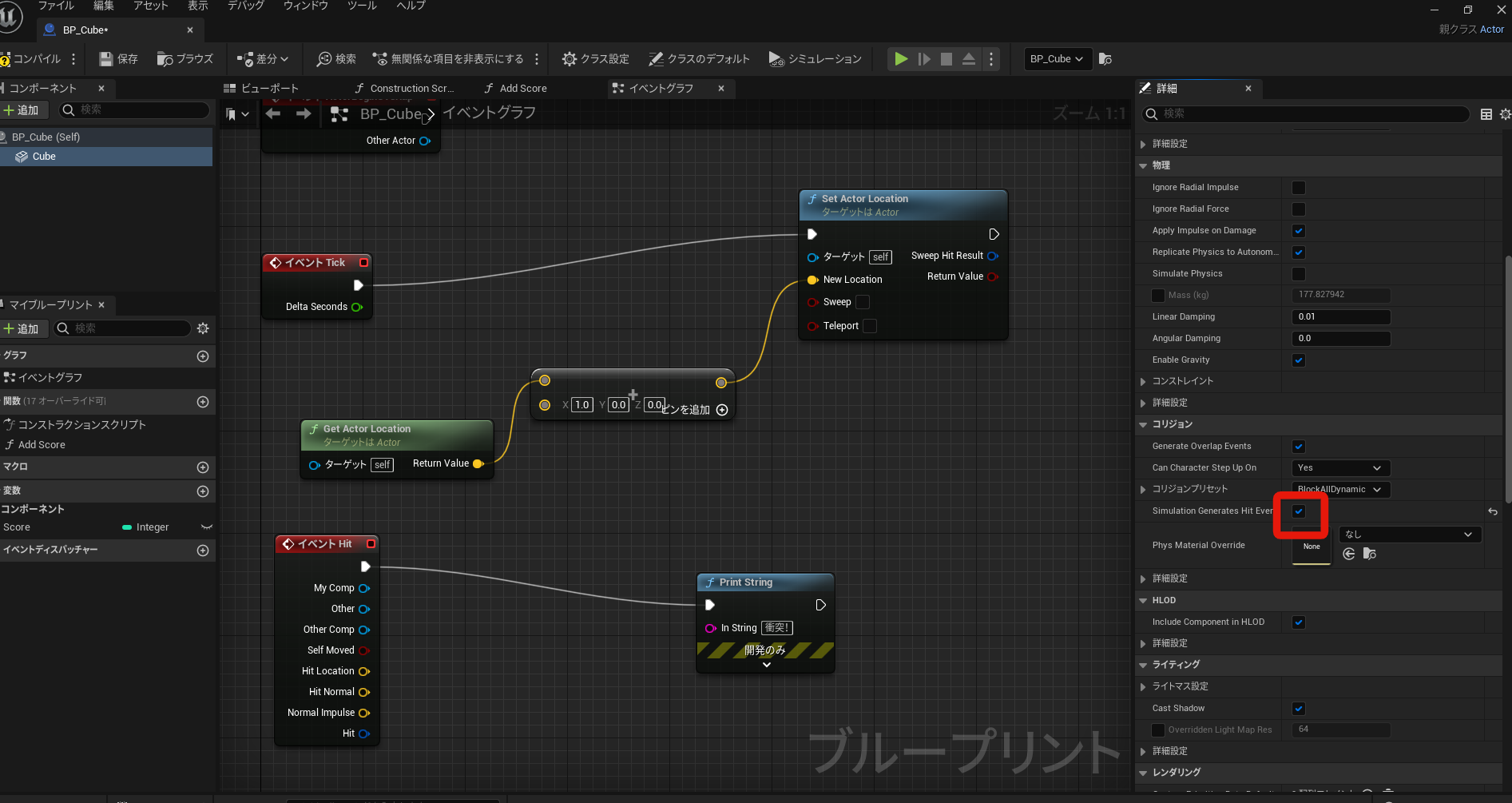The image size is (1512, 803).
Task: Expand the Constraints (コンストレイント) section
Action: (x=1143, y=382)
